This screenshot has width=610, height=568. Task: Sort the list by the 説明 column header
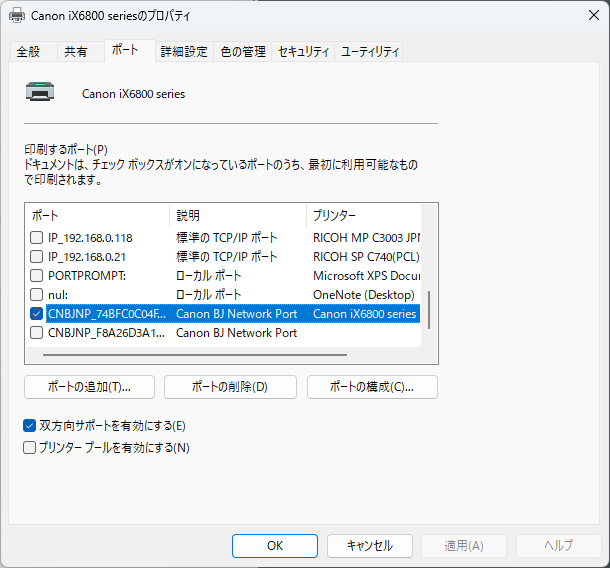click(x=238, y=215)
